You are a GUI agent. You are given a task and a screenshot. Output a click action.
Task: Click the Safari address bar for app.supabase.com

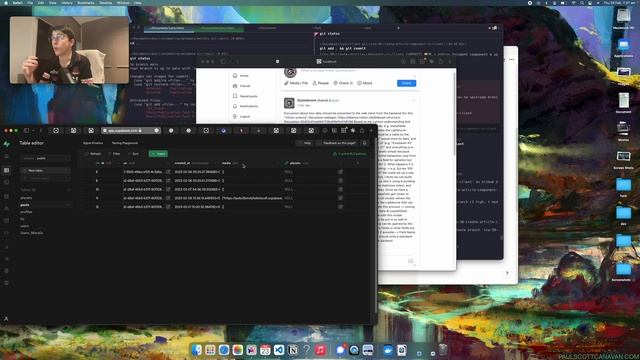coord(131,131)
